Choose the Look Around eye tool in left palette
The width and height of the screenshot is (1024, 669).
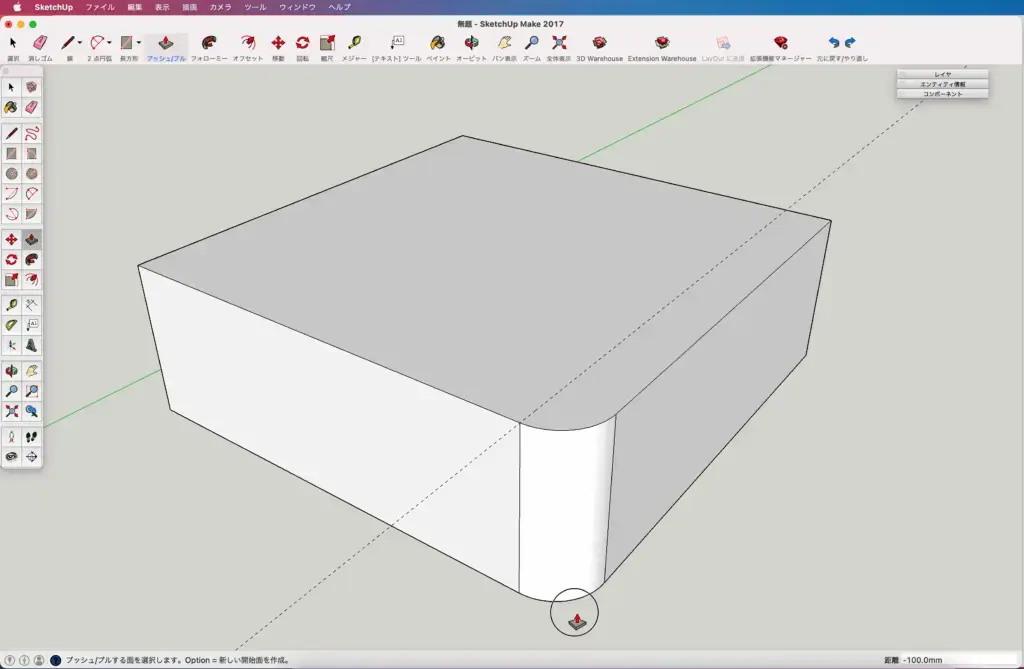11,457
